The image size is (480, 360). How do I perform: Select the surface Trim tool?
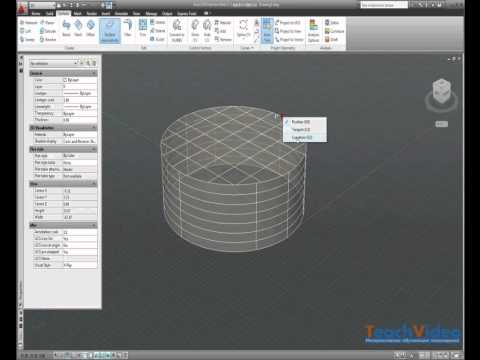click(143, 28)
